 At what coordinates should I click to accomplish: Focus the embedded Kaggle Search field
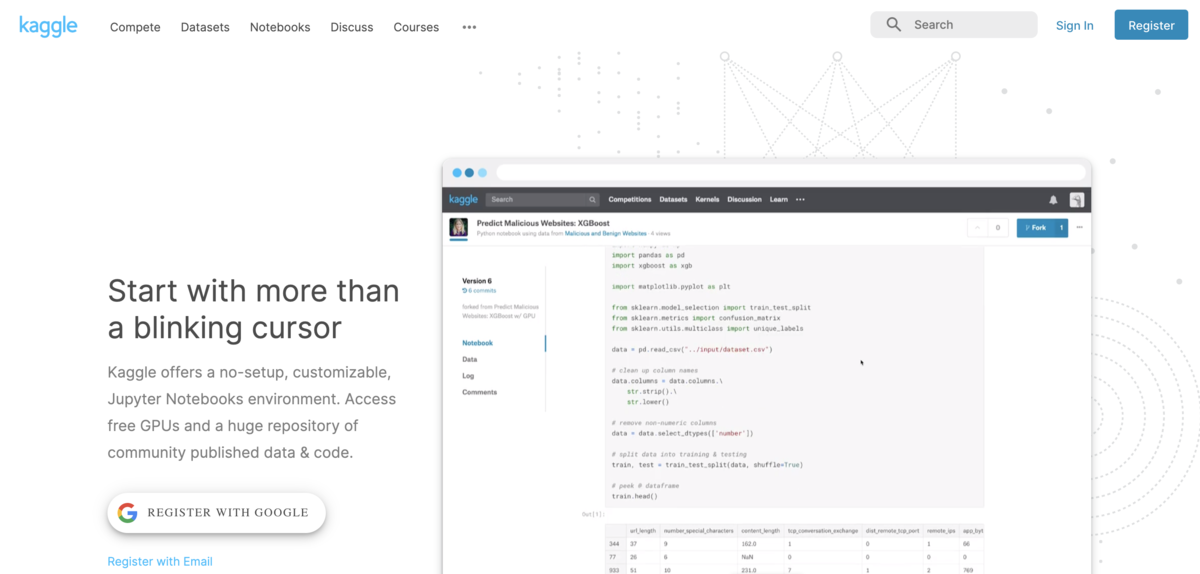[543, 200]
